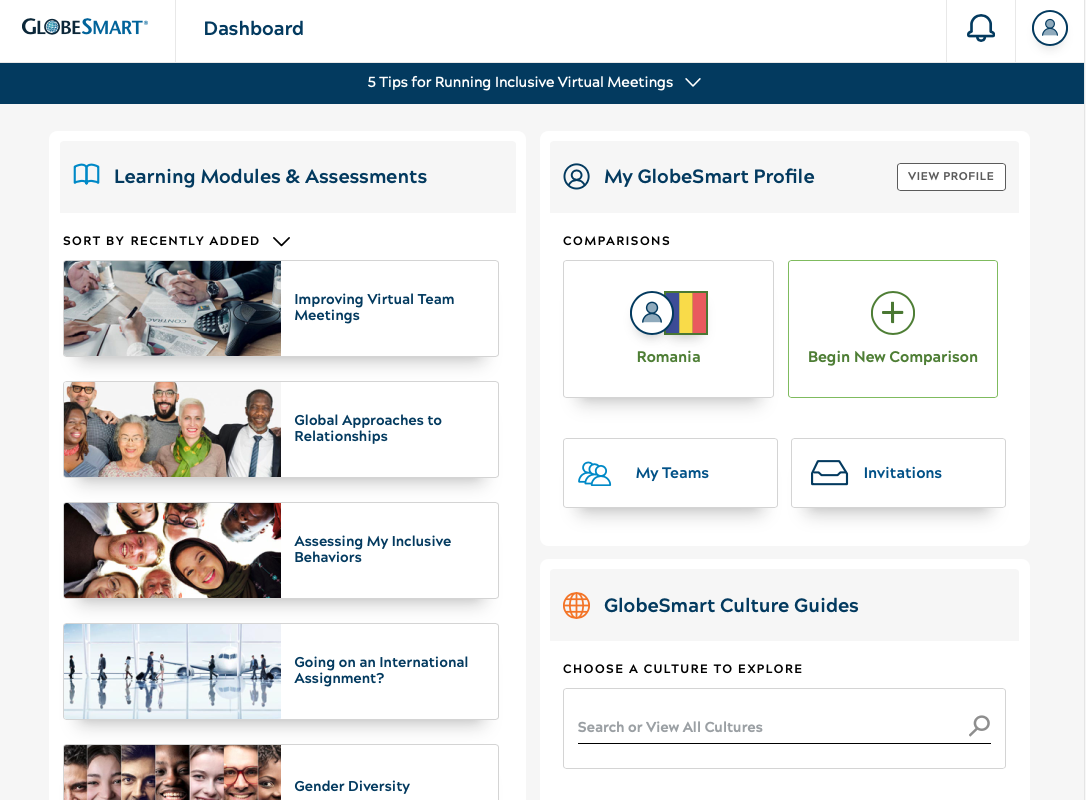Click the Dashboard header title
1086x800 pixels.
pos(253,28)
